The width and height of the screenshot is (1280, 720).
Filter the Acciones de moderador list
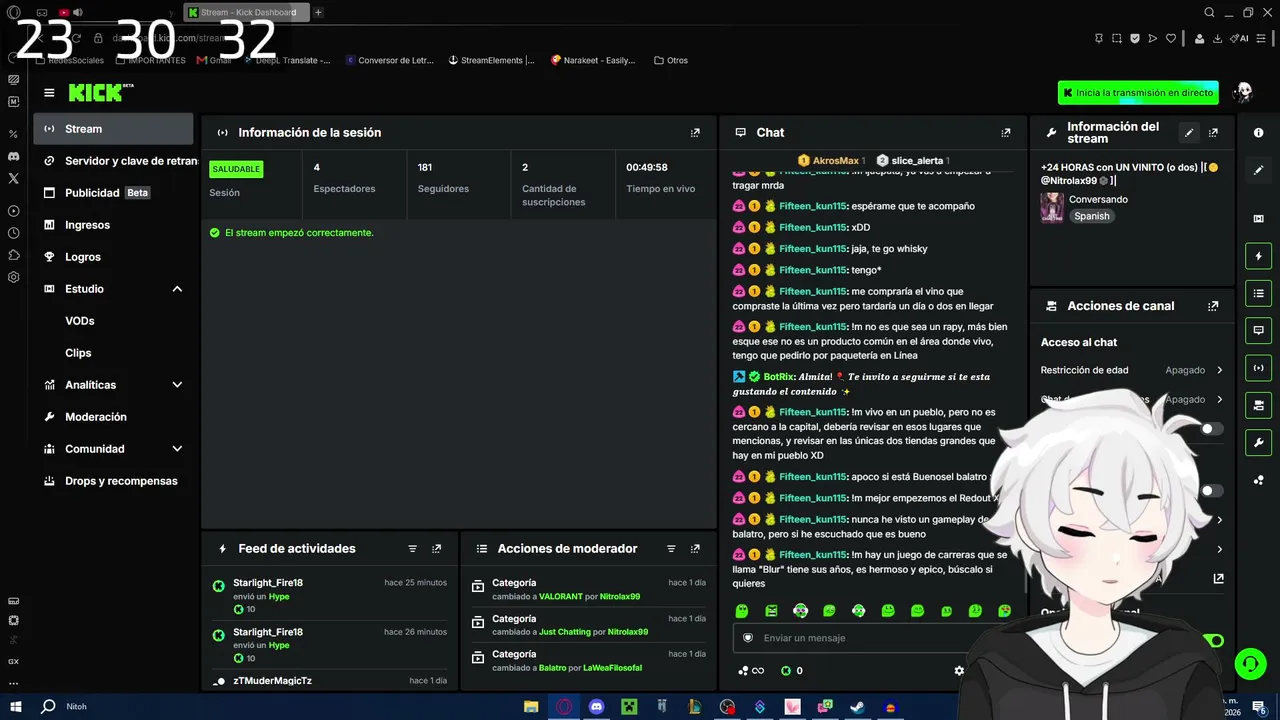(671, 549)
